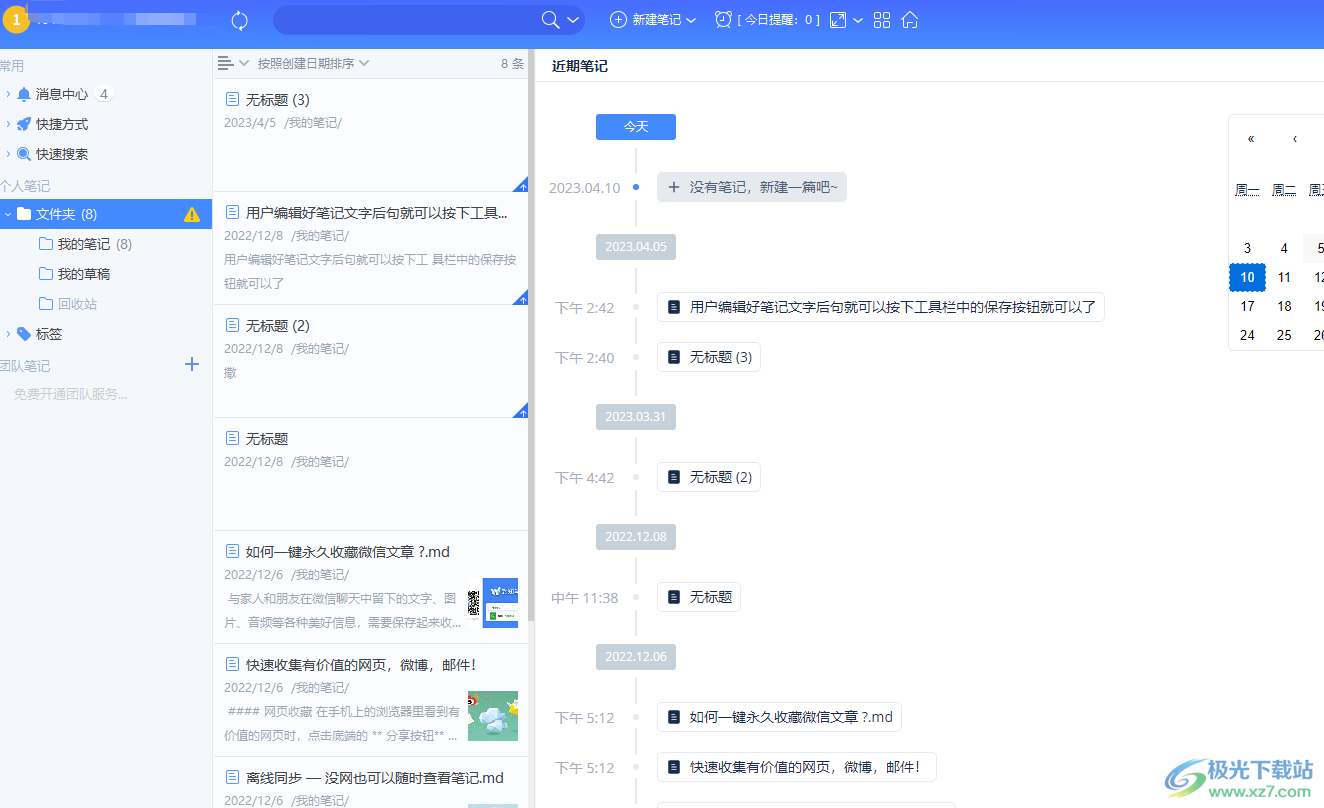The image size is (1324, 808).
Task: Open timeline note 无标题 (3)
Action: coord(709,357)
